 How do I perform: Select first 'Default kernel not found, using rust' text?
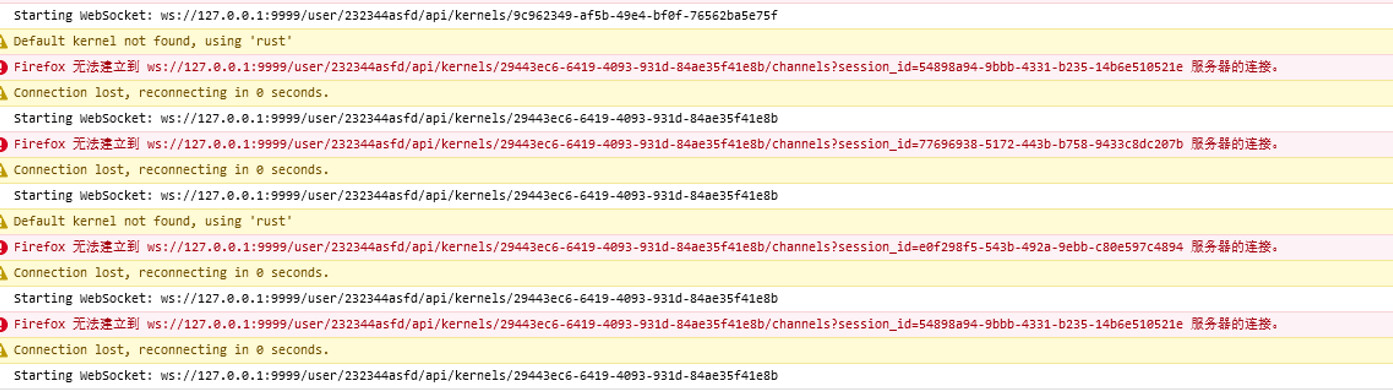[153, 41]
